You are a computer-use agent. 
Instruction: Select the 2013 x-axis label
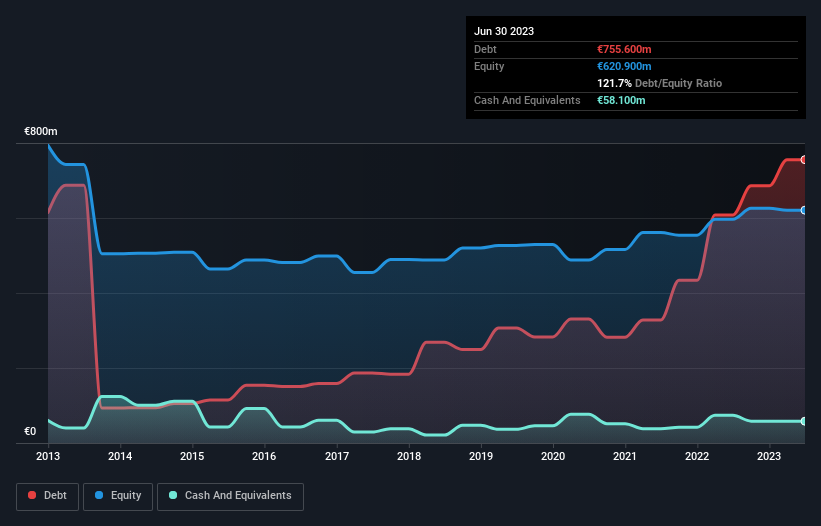coord(48,456)
